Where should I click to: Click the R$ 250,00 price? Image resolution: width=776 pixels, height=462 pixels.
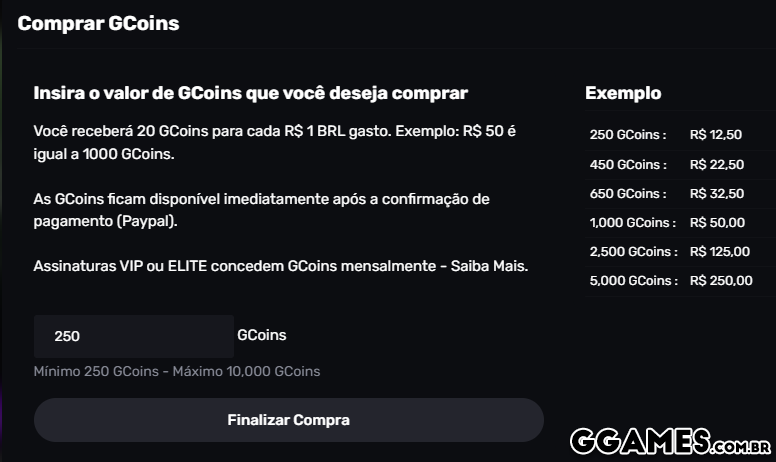click(721, 281)
